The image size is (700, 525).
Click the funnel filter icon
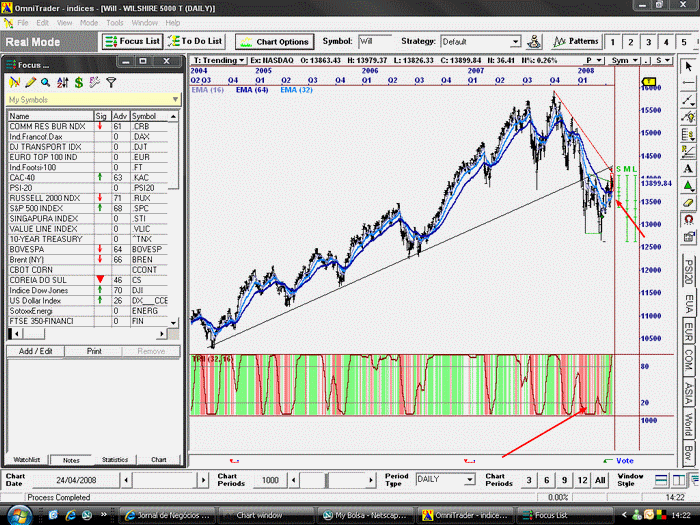111,82
